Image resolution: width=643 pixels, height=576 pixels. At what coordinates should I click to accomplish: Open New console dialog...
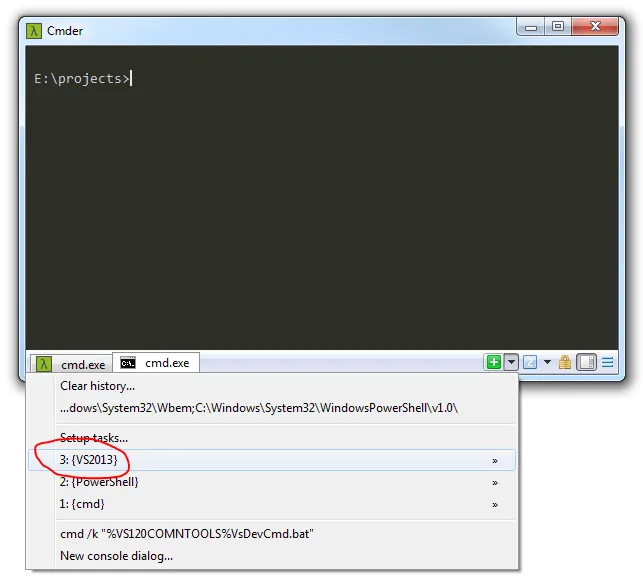[116, 556]
